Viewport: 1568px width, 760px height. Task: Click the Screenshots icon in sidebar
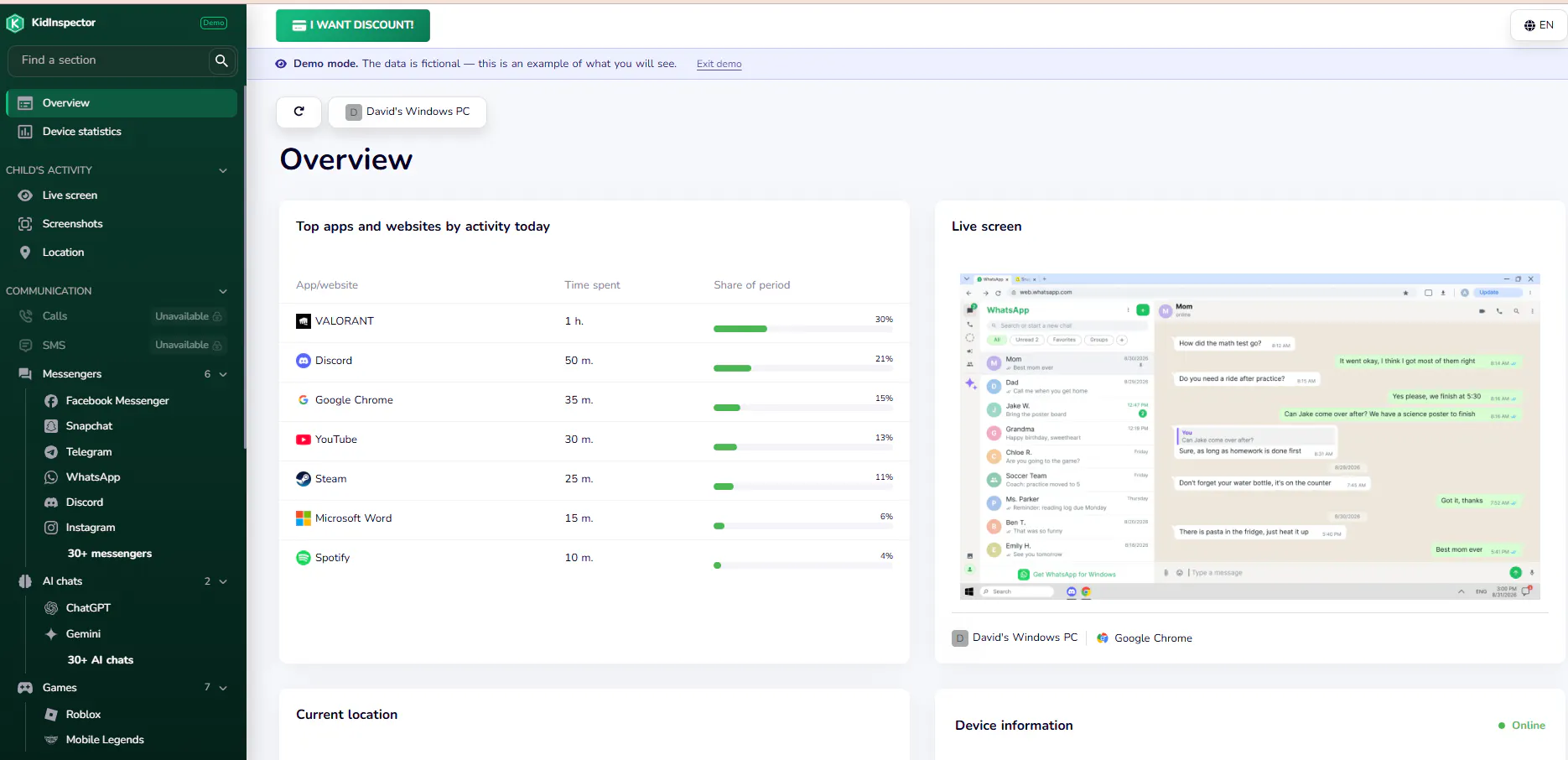(25, 224)
